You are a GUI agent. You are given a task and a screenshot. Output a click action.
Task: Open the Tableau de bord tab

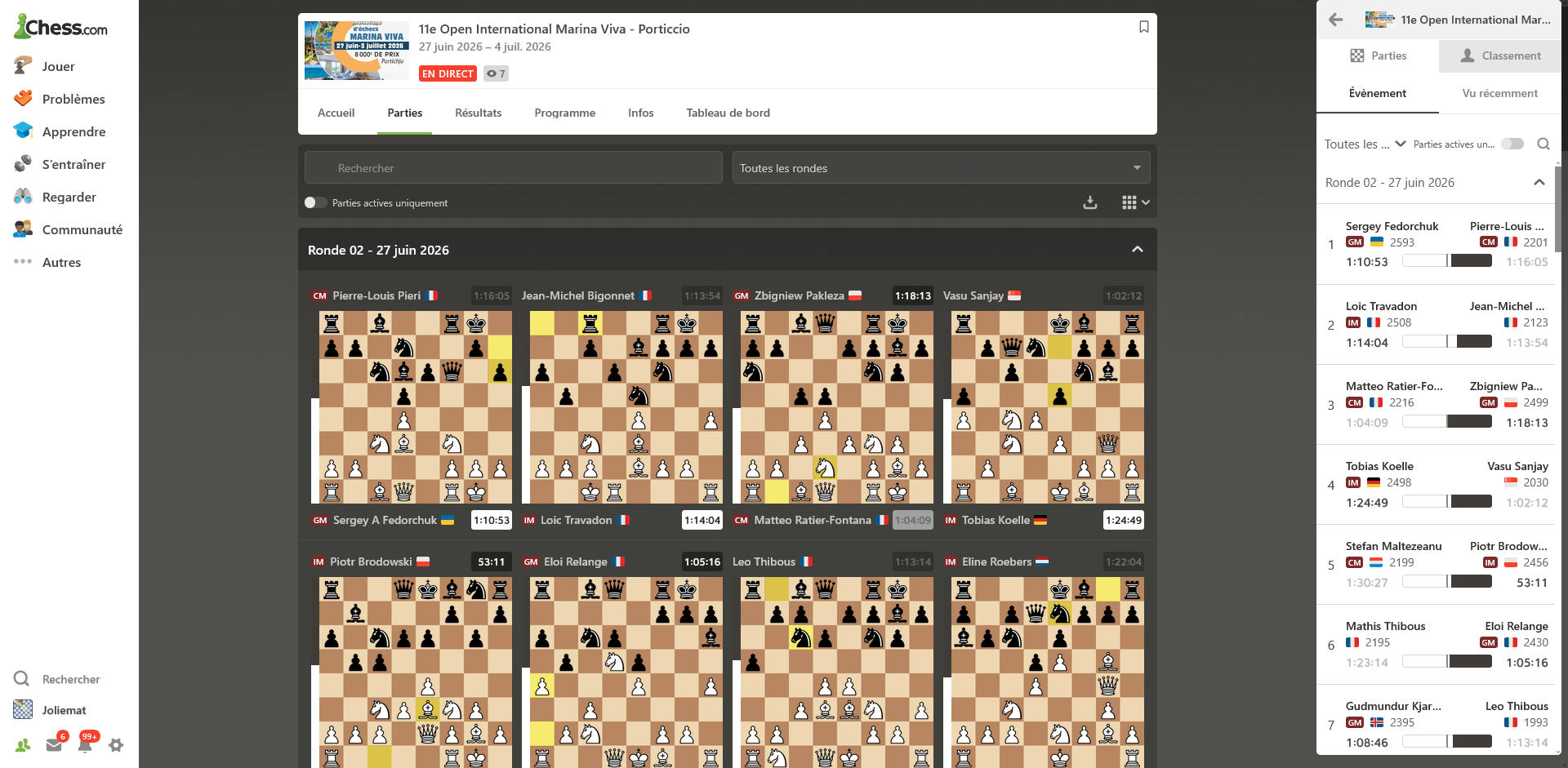coord(728,113)
